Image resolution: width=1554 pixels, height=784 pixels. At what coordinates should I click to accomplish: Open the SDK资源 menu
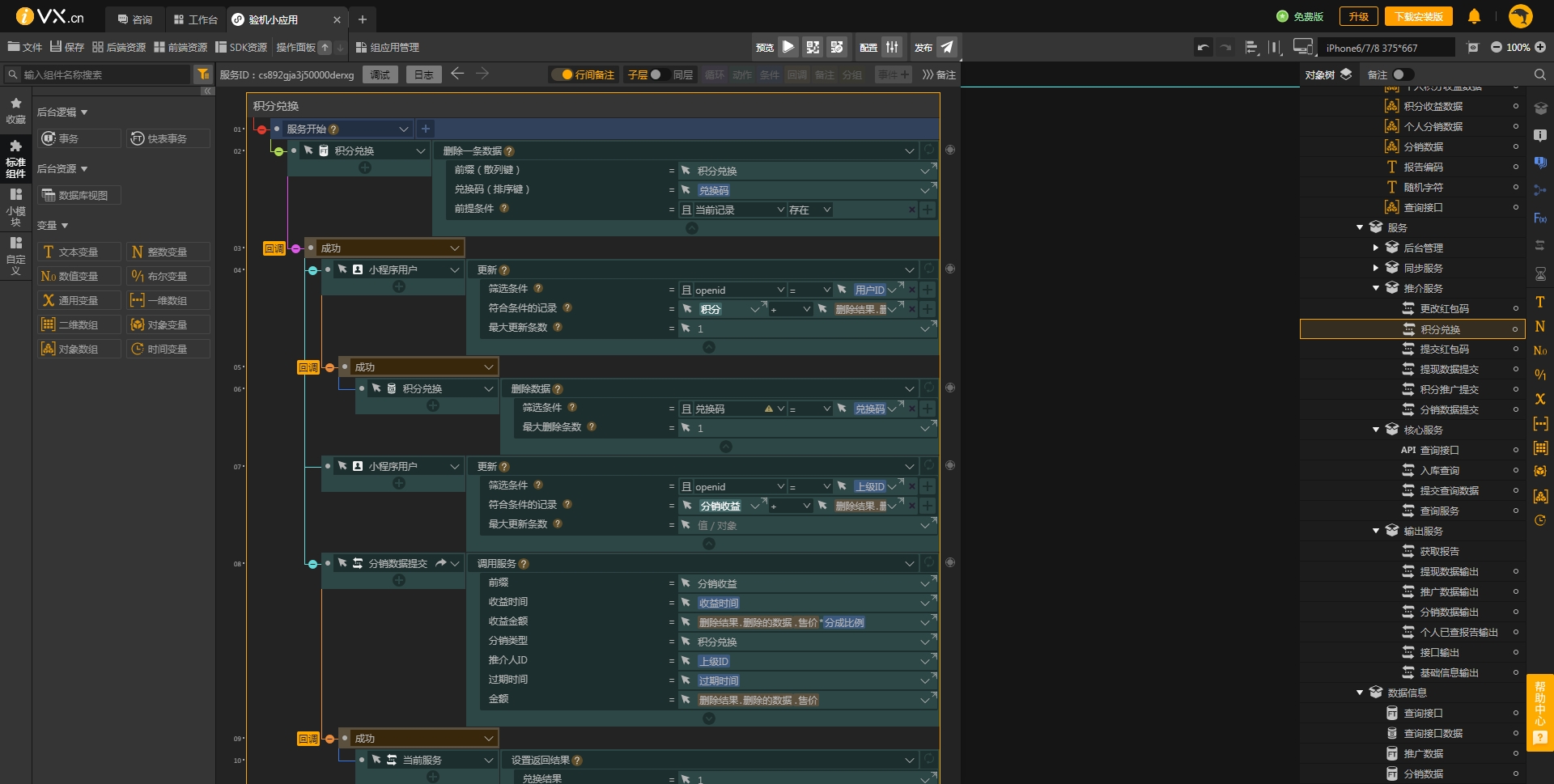pos(241,47)
